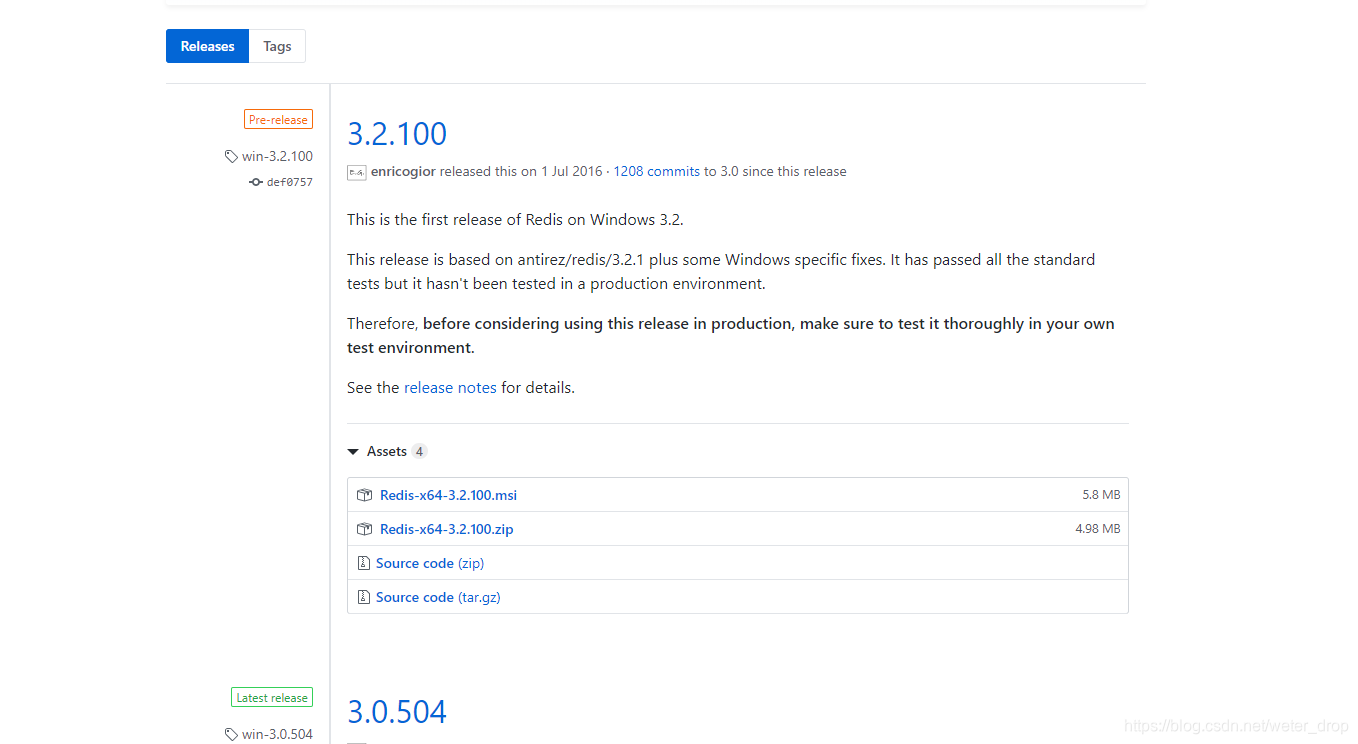Click the Assets count badge 4
The width and height of the screenshot is (1358, 744).
pyautogui.click(x=419, y=451)
